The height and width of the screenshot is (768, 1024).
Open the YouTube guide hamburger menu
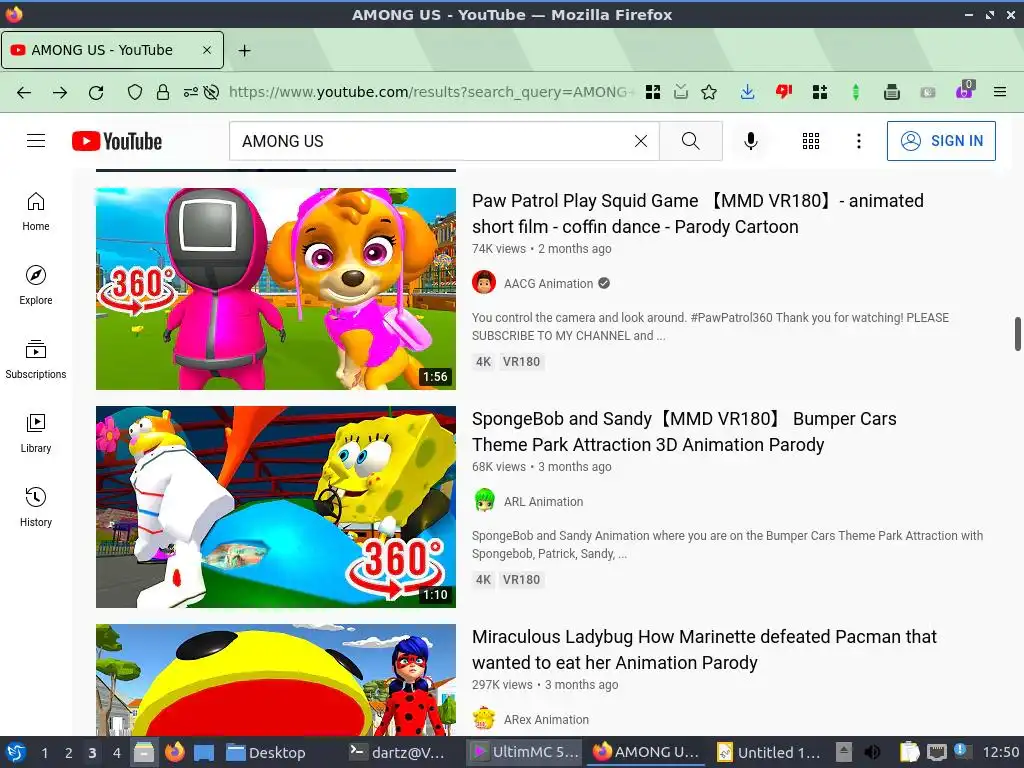click(x=36, y=141)
